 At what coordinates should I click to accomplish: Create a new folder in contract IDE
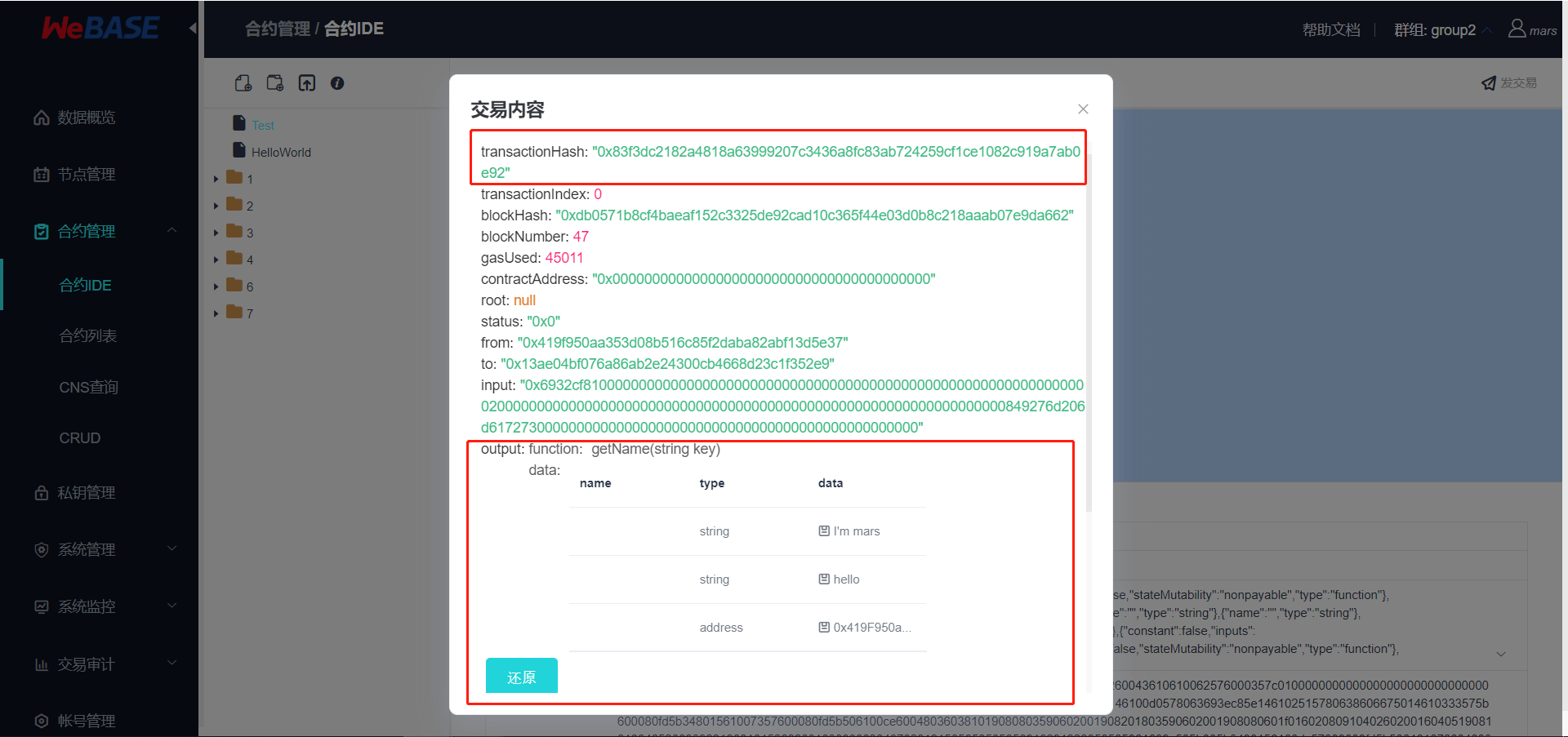[274, 82]
